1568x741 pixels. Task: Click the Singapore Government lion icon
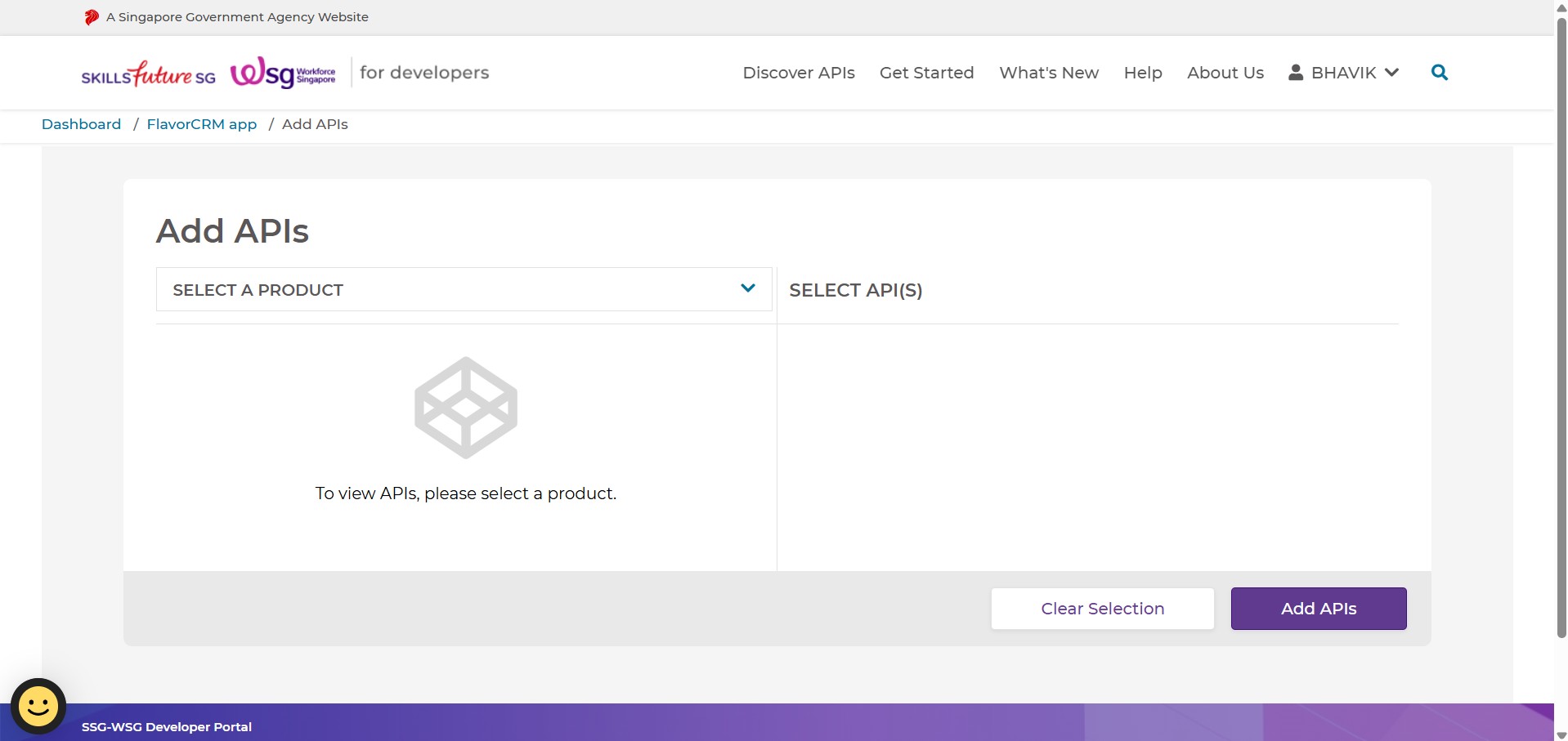(x=92, y=17)
